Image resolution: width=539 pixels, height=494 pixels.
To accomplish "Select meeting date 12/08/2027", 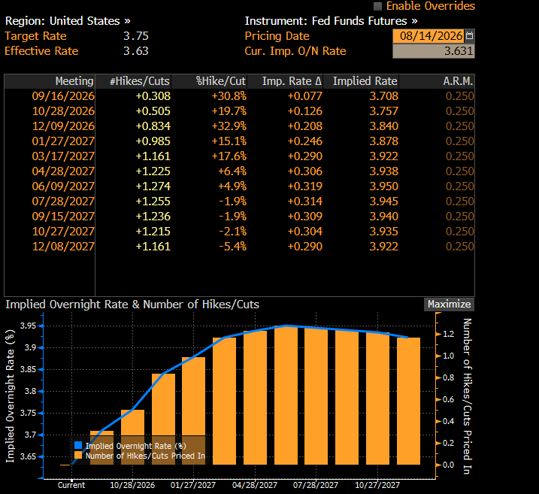I will click(x=63, y=246).
